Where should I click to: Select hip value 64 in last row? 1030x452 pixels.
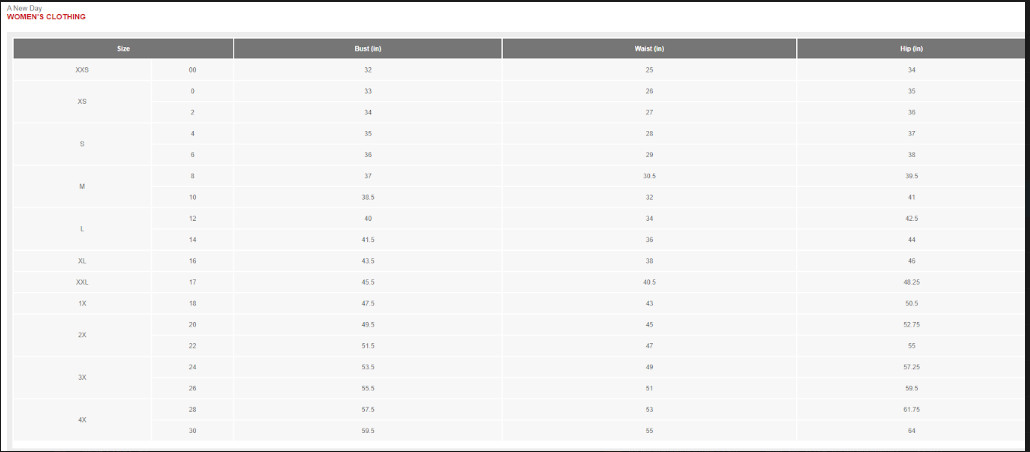point(911,431)
